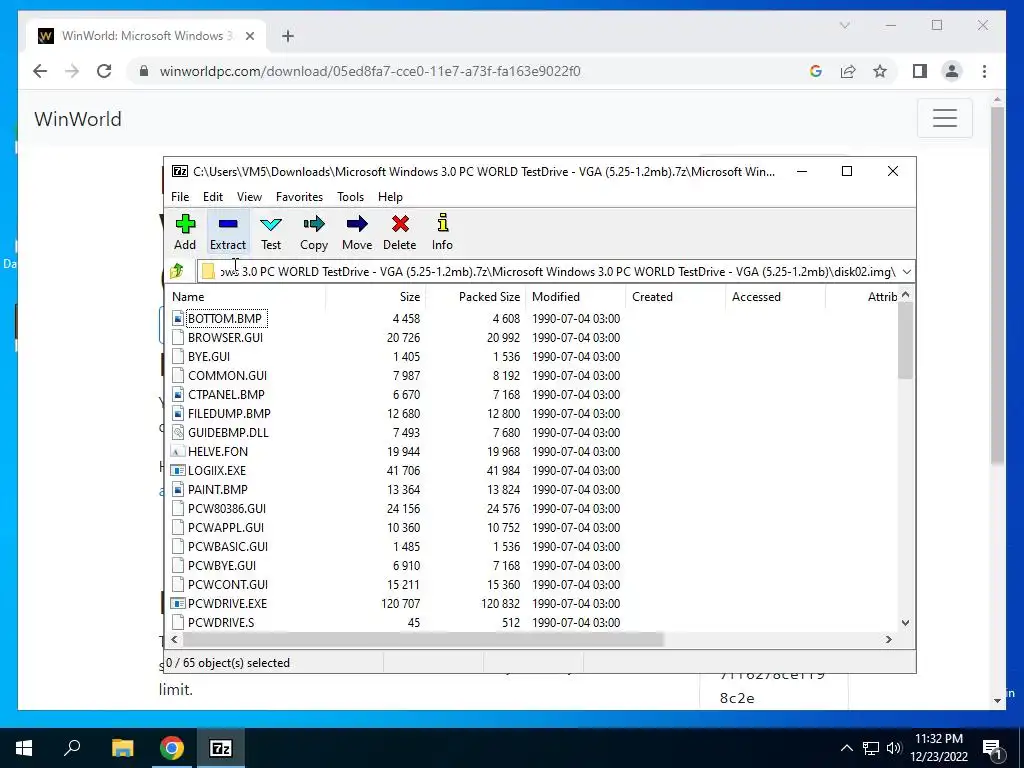Click the PAINT.BMP file icon
The image size is (1024, 768).
click(178, 489)
